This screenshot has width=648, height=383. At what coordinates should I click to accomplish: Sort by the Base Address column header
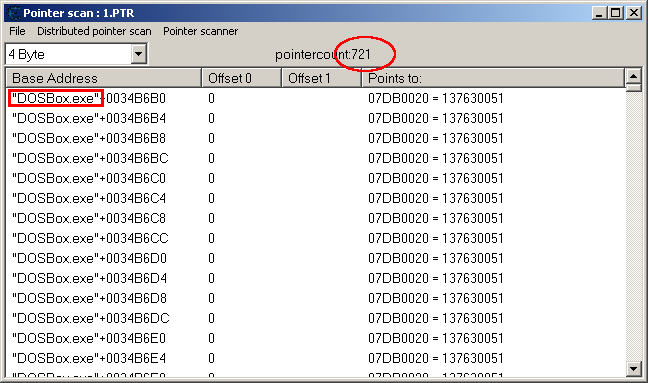coord(103,78)
